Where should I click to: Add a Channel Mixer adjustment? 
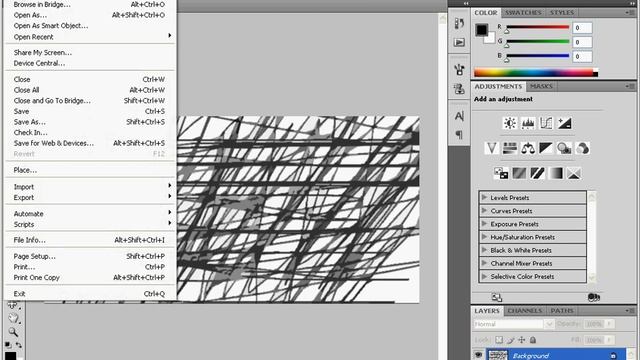(x=582, y=148)
